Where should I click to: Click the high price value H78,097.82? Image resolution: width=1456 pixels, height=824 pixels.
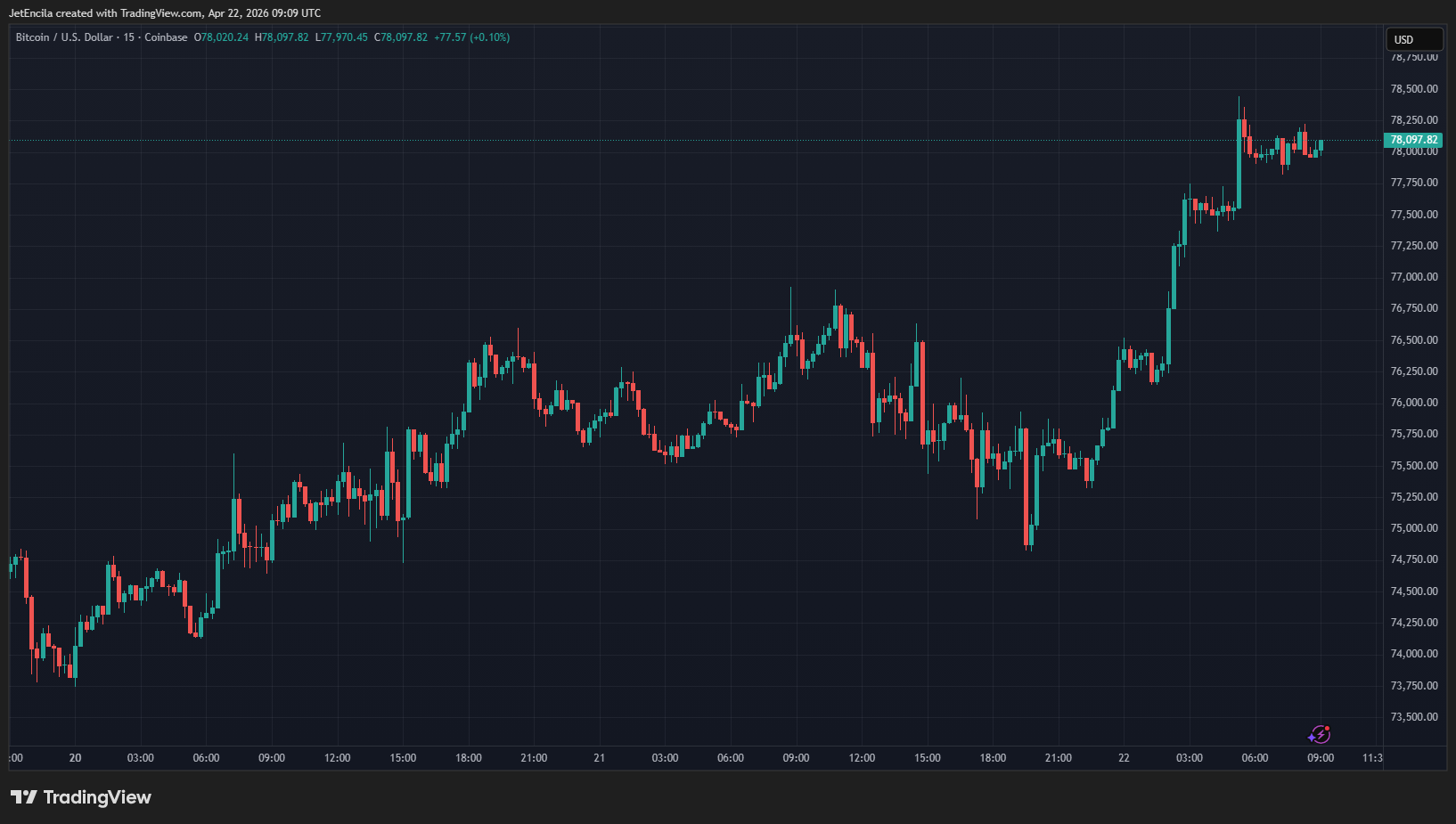(x=282, y=37)
